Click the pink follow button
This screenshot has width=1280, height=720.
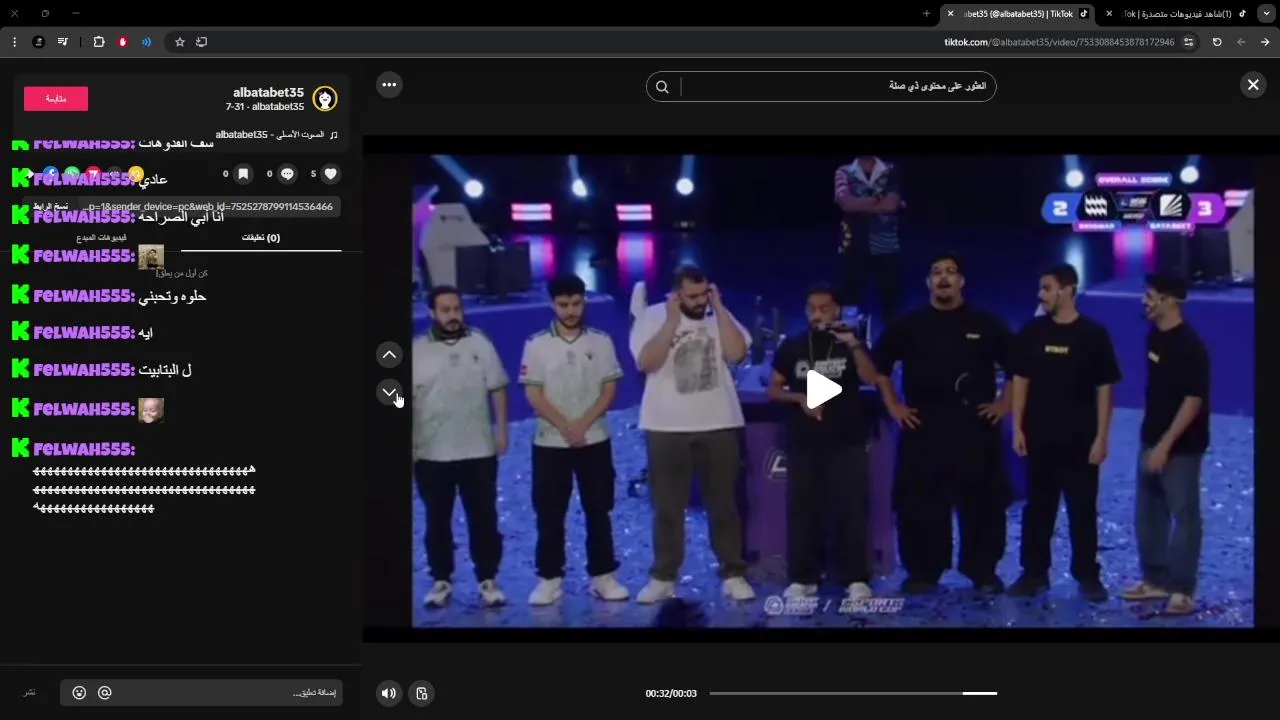click(x=56, y=98)
